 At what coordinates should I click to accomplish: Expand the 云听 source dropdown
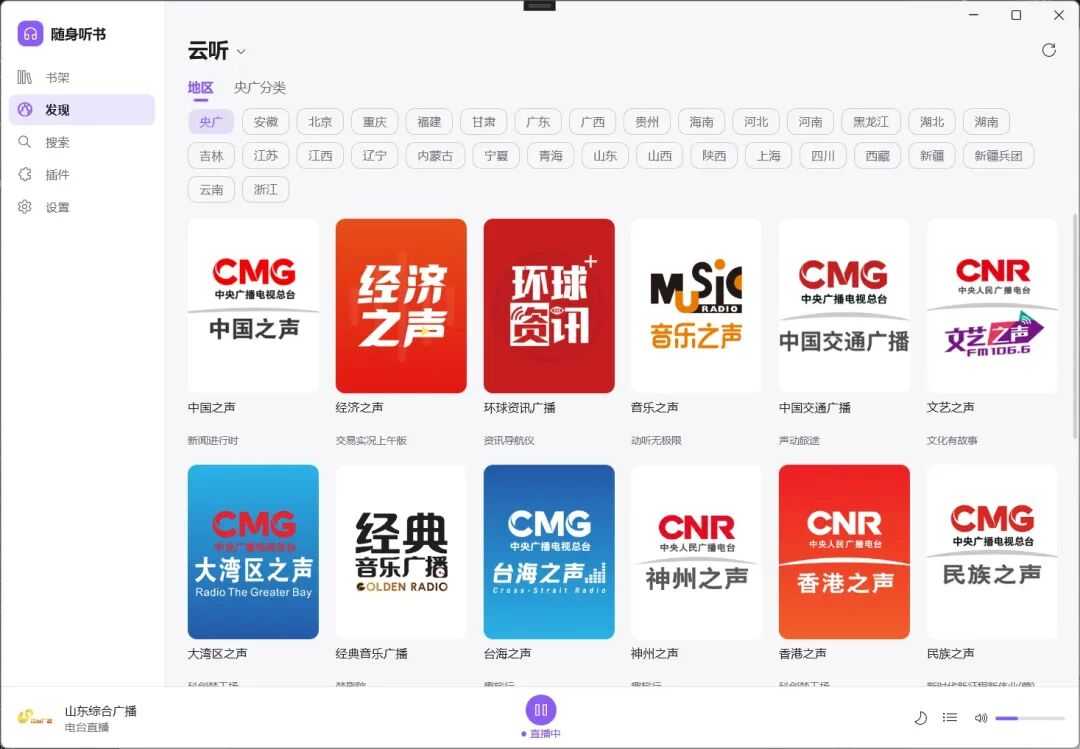coord(240,52)
